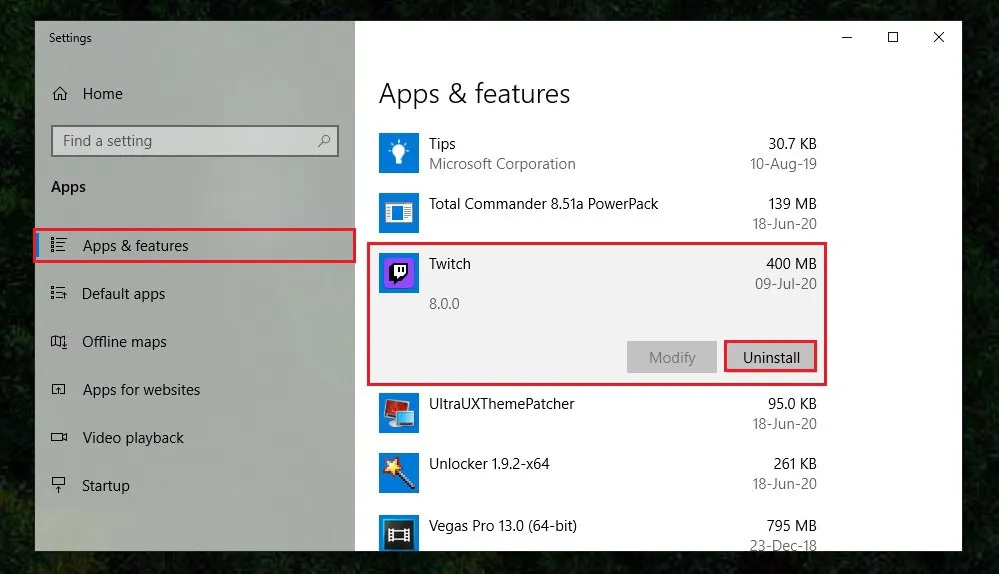Click the UltraUXThemePatcher app icon
Image resolution: width=999 pixels, height=574 pixels.
pos(399,413)
